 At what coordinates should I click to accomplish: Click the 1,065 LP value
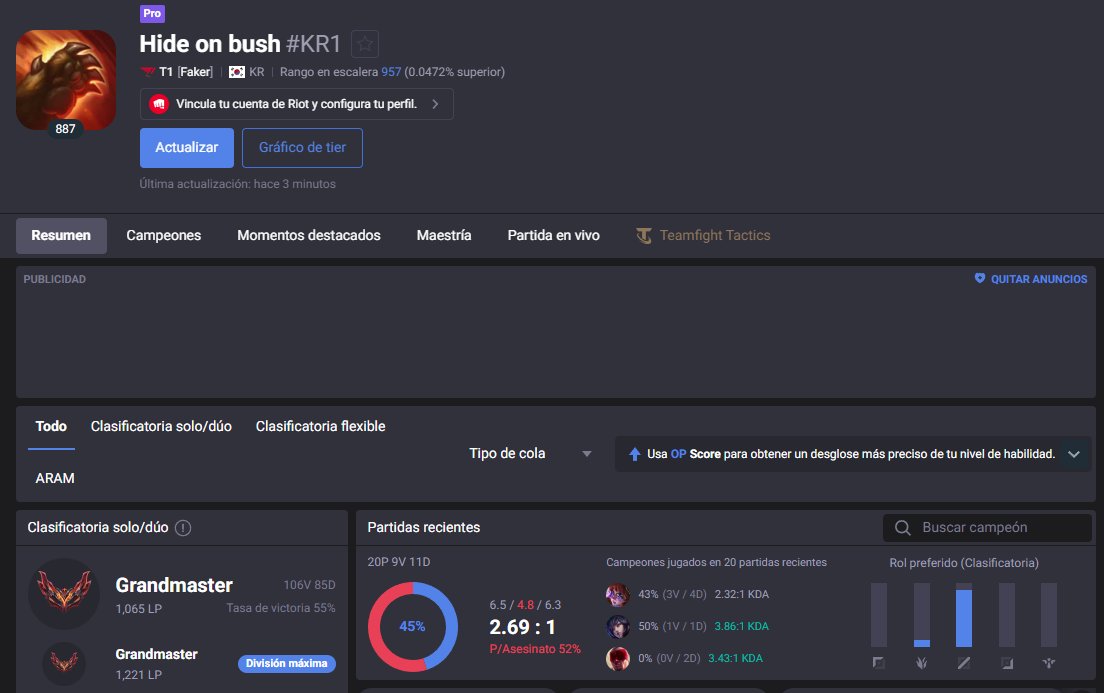[x=139, y=608]
